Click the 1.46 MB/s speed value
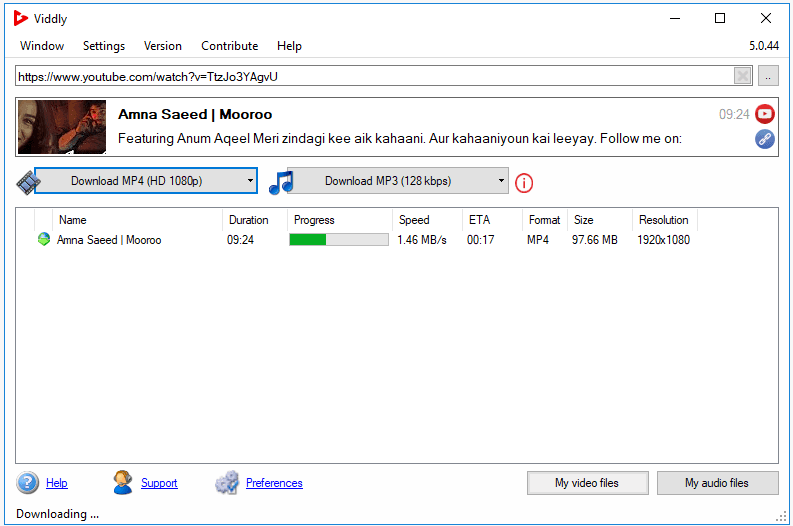Screen dimensions: 793x526 click(422, 240)
